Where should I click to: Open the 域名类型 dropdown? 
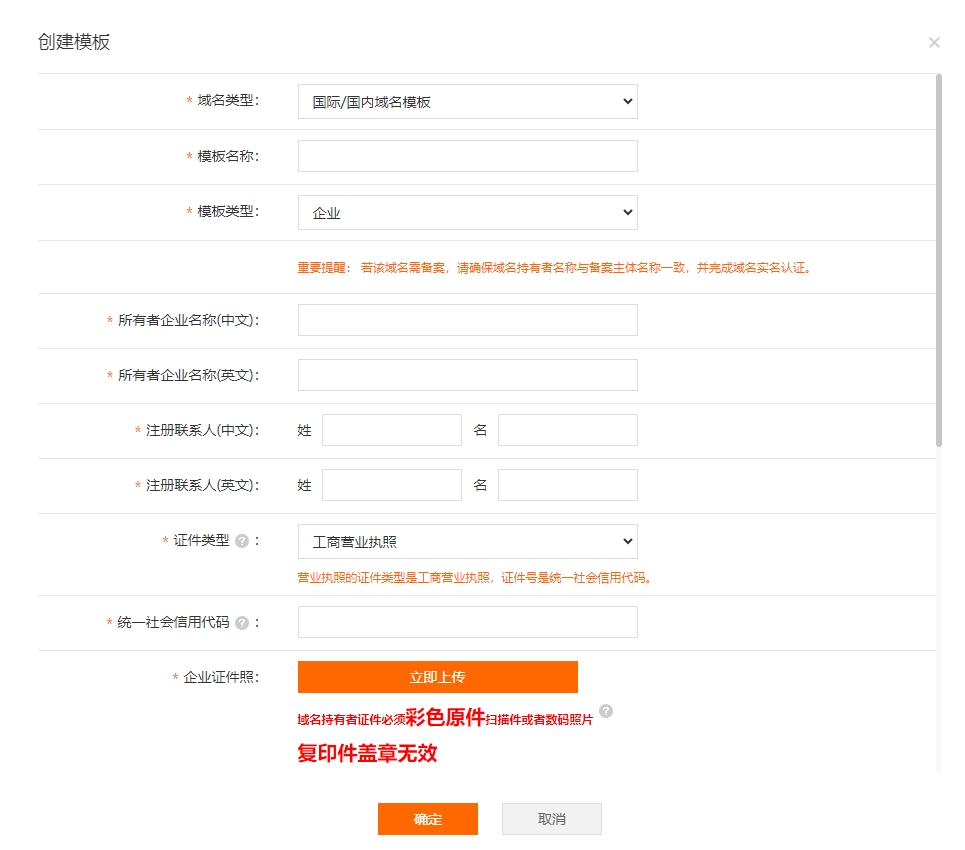[x=467, y=102]
